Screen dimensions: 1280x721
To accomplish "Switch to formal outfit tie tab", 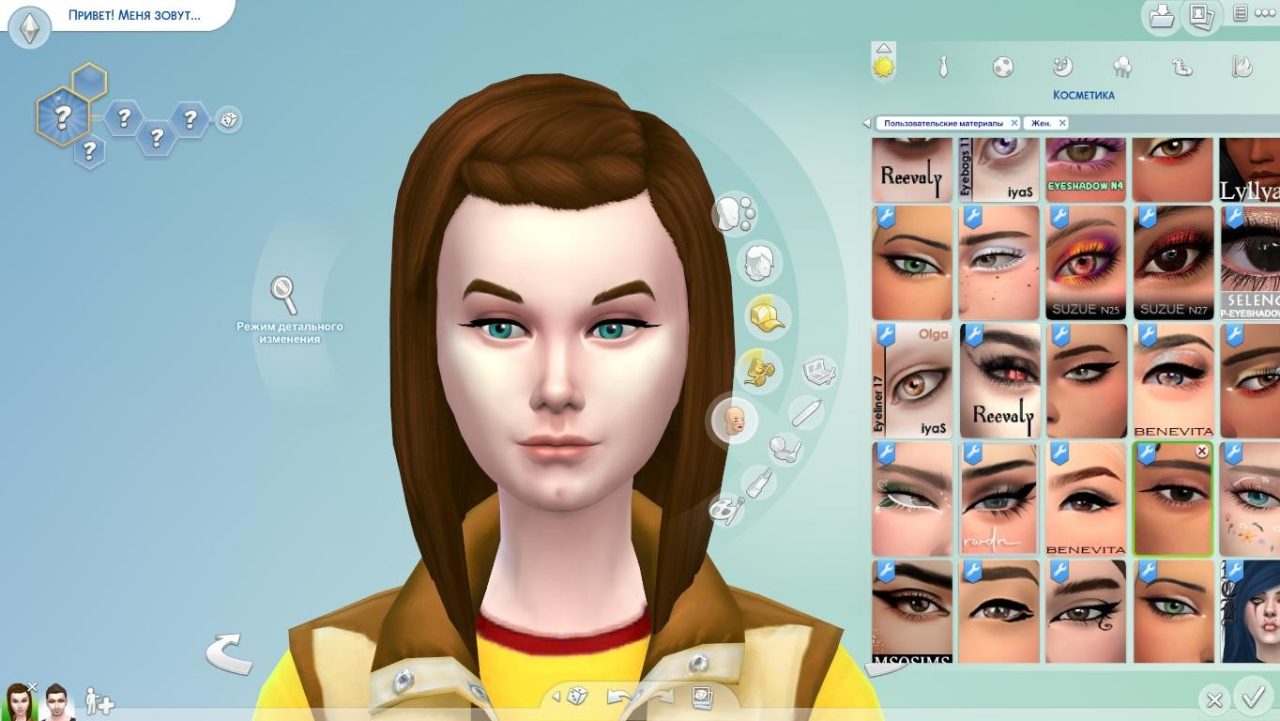I will point(943,67).
